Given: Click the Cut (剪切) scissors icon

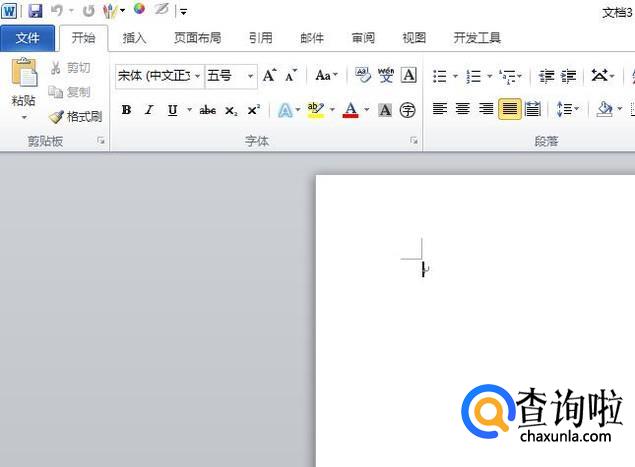Looking at the screenshot, I should (55, 68).
